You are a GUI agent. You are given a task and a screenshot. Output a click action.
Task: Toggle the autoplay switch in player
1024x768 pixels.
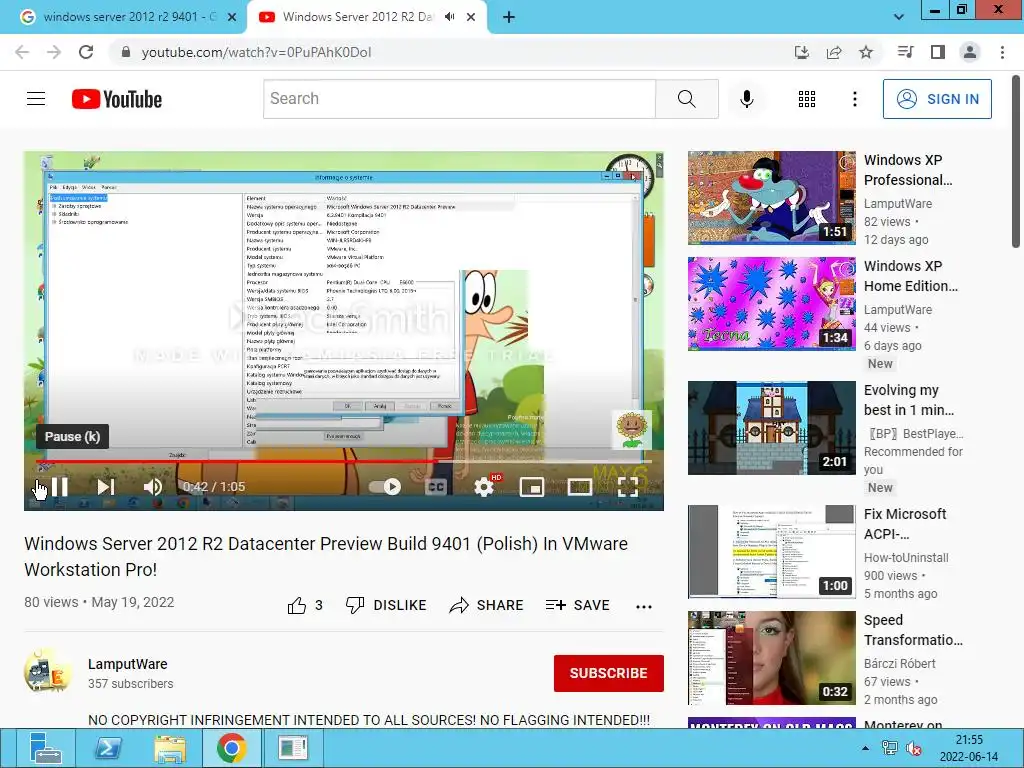coord(385,487)
